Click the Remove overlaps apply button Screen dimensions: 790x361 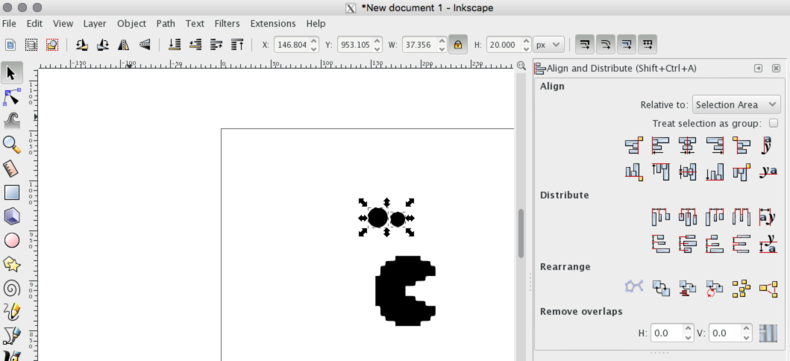click(x=768, y=333)
